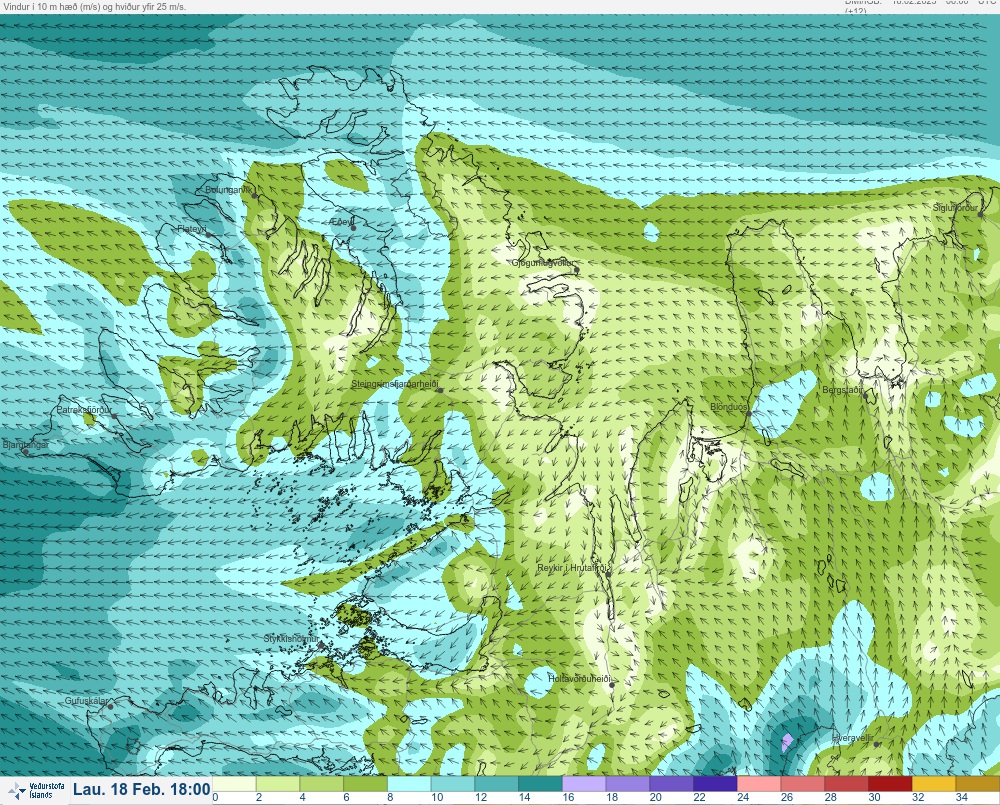
Task: Click the legend value 24
Action: click(743, 797)
